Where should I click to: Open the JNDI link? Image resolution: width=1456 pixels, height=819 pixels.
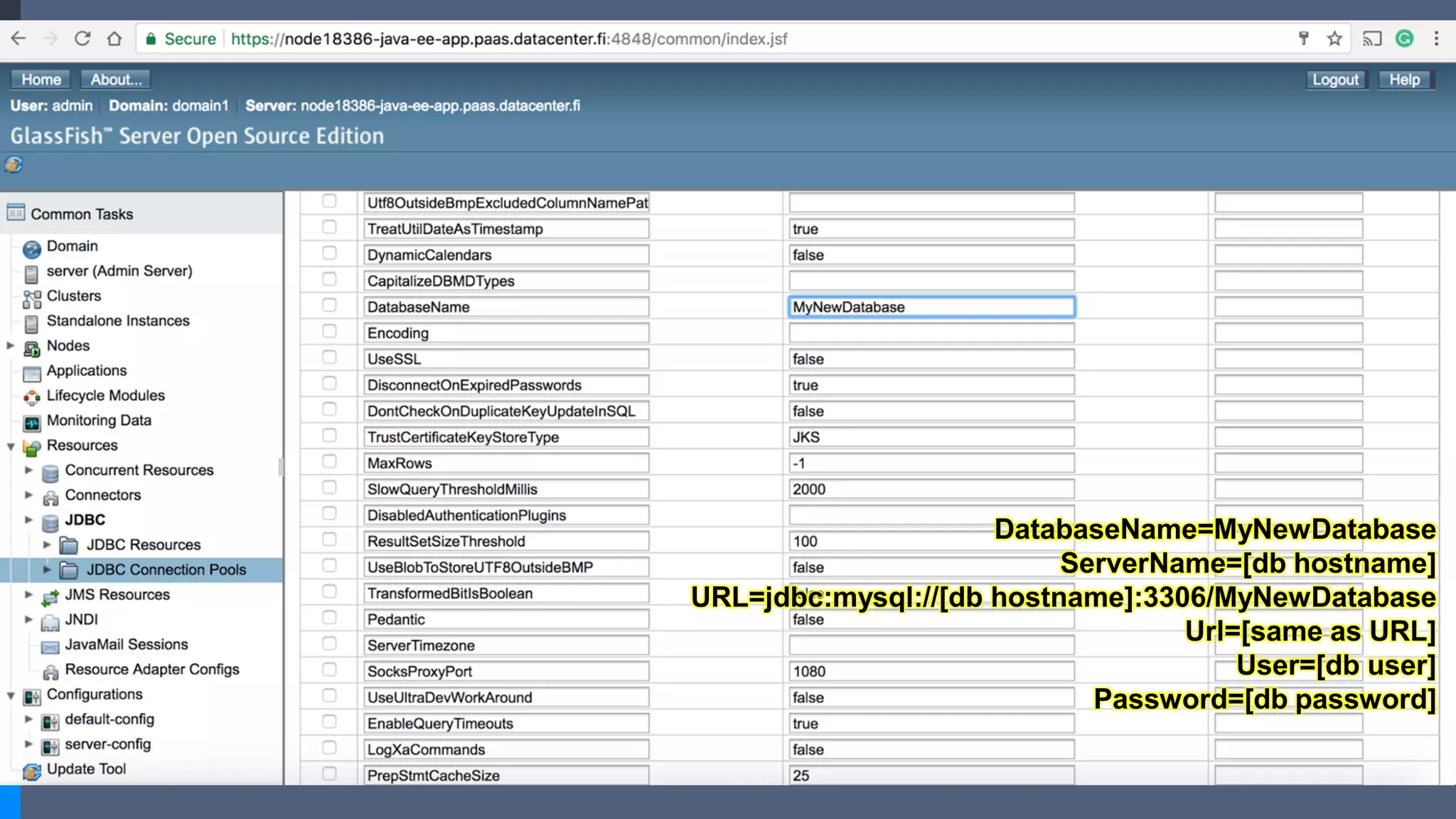click(82, 619)
